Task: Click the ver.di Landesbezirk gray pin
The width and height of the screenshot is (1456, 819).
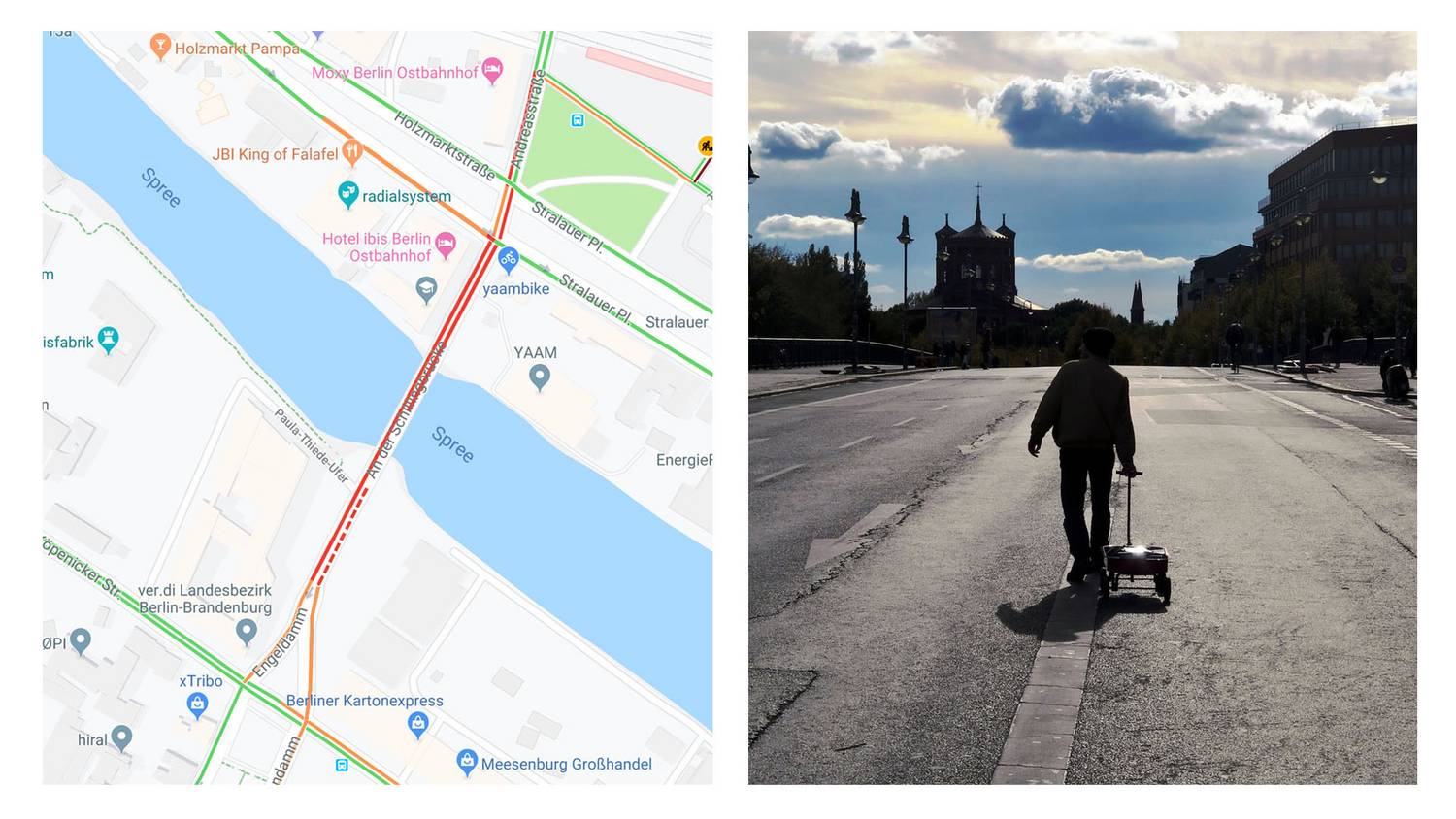Action: (x=247, y=632)
